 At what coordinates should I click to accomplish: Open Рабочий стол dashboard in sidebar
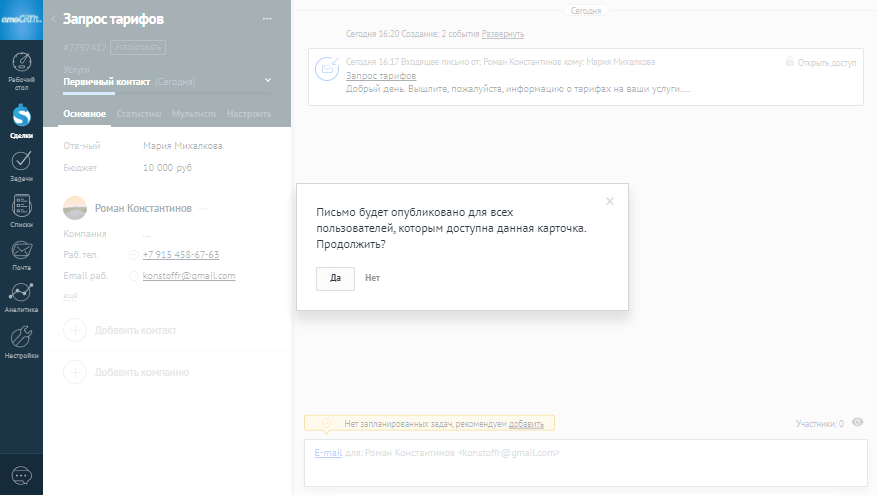tap(21, 68)
